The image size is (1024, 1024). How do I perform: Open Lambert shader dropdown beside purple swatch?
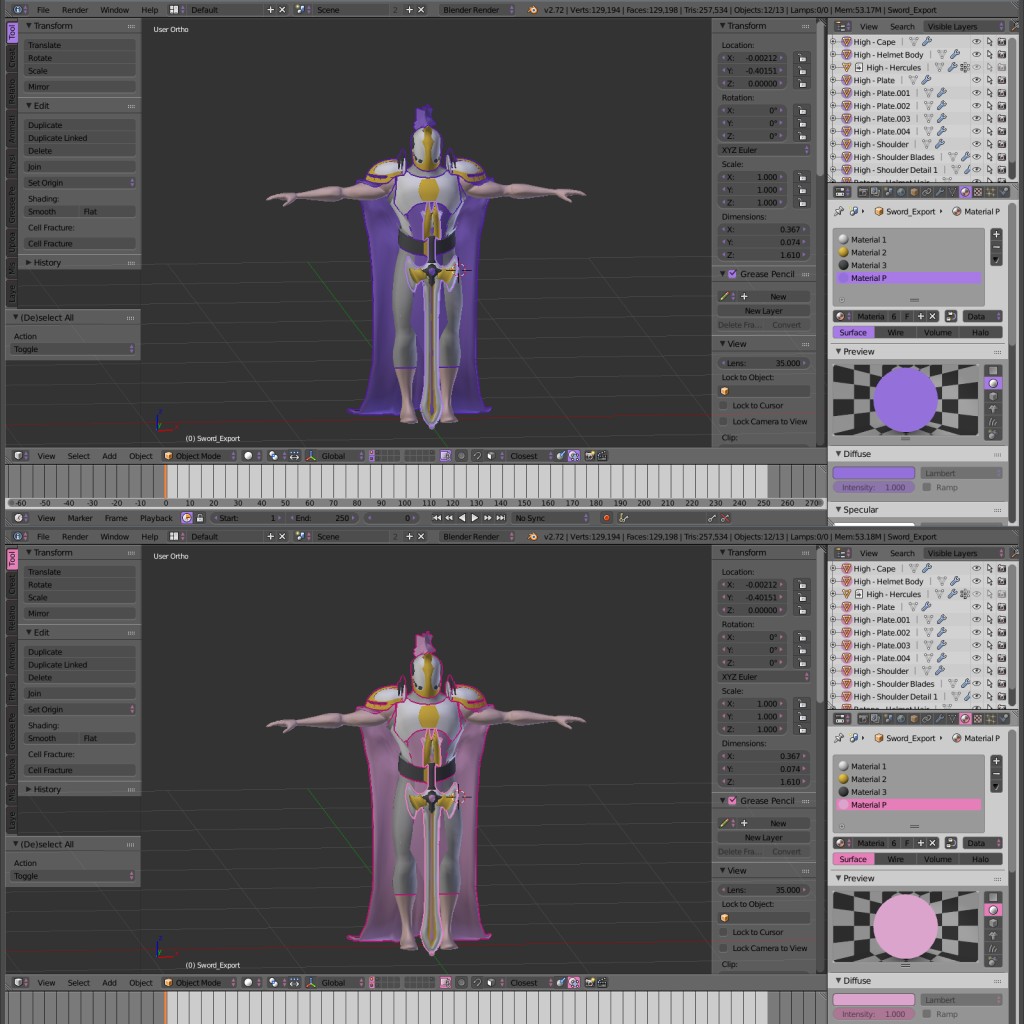pos(961,473)
